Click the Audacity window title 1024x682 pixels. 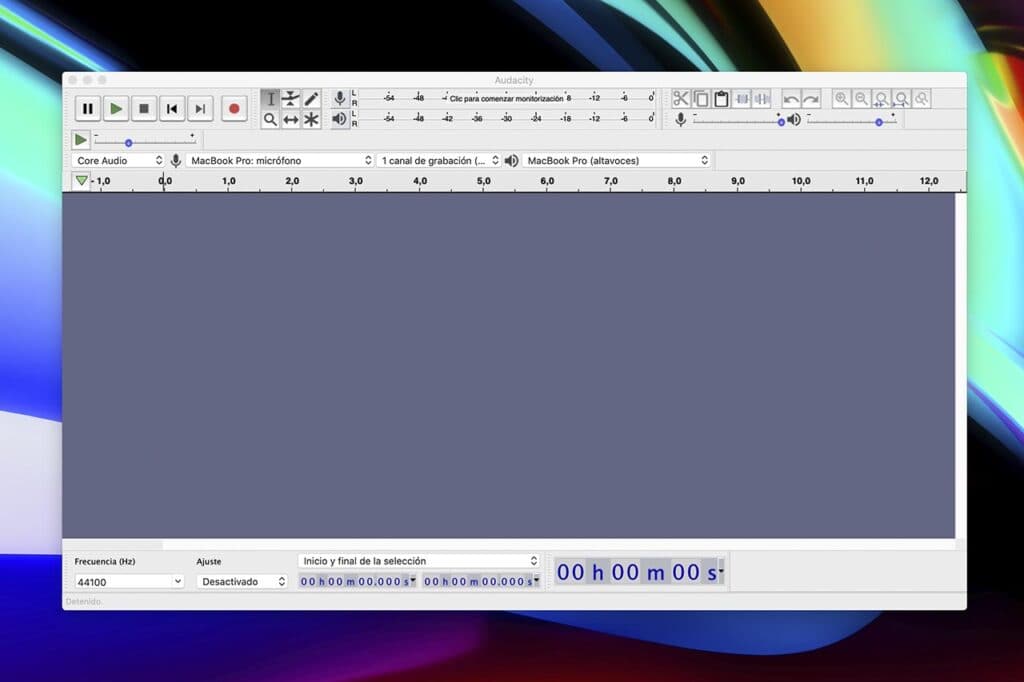click(x=514, y=80)
